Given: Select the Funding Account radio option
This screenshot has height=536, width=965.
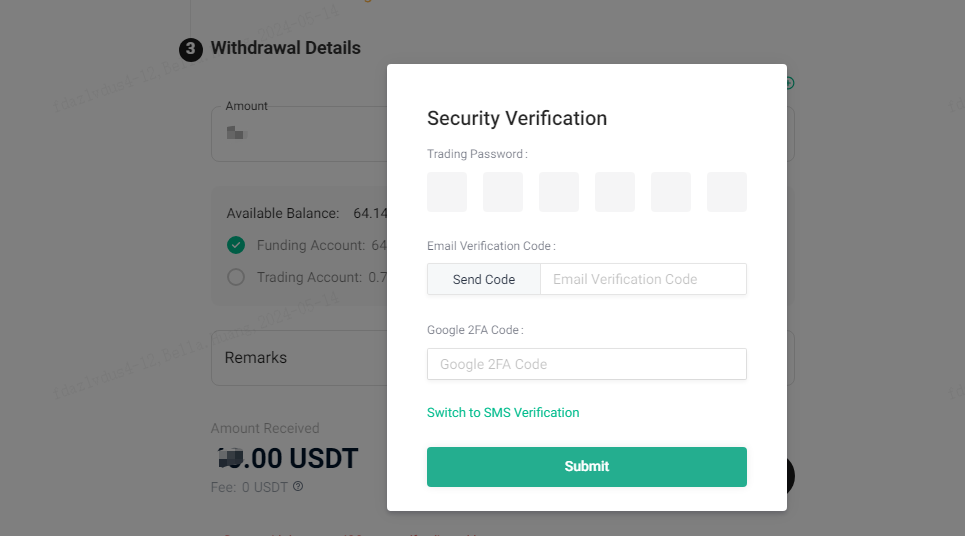Looking at the screenshot, I should coord(236,245).
